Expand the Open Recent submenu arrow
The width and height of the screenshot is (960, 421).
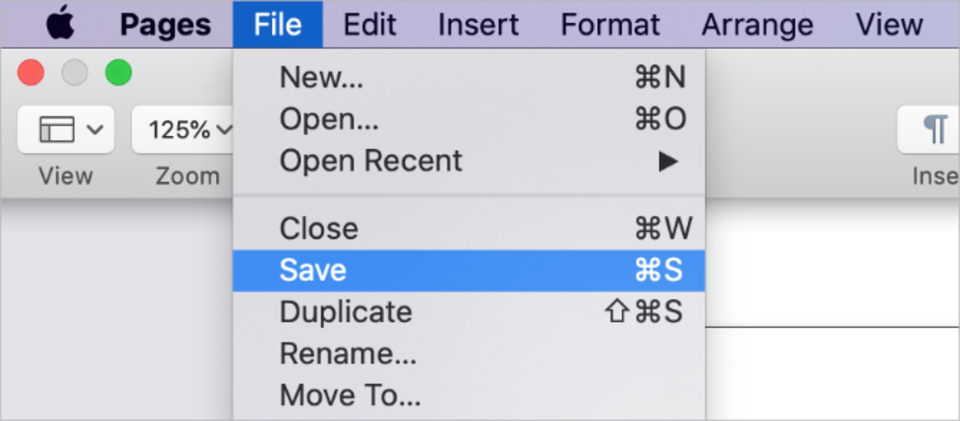[x=668, y=161]
